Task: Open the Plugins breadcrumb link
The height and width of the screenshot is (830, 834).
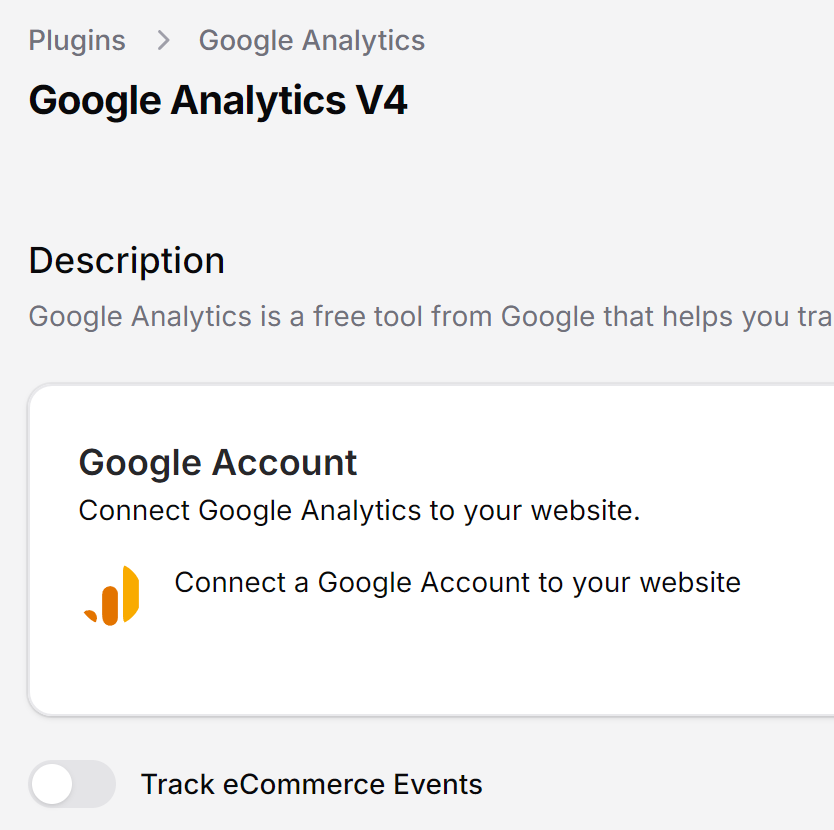Action: click(77, 41)
